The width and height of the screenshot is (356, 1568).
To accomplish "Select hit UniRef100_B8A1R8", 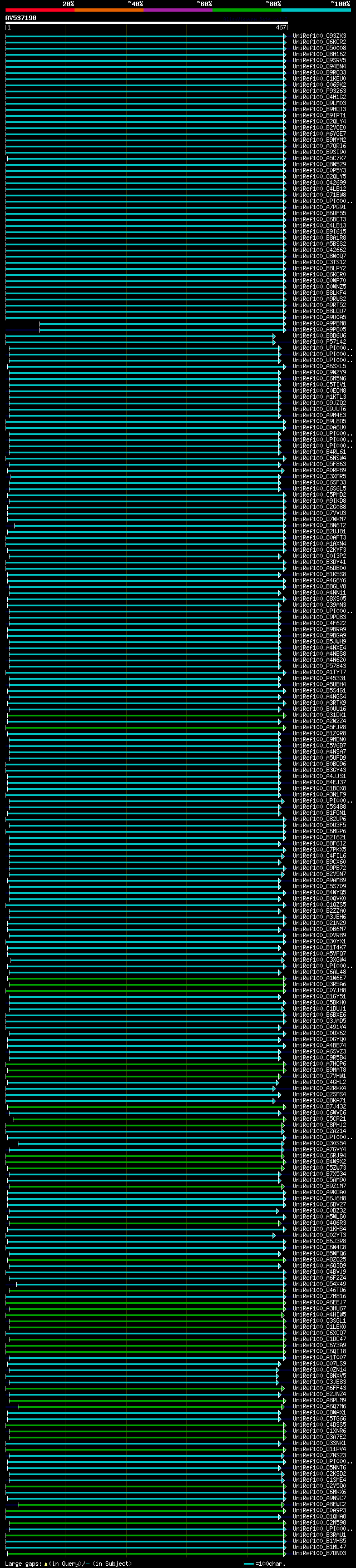I will [319, 238].
